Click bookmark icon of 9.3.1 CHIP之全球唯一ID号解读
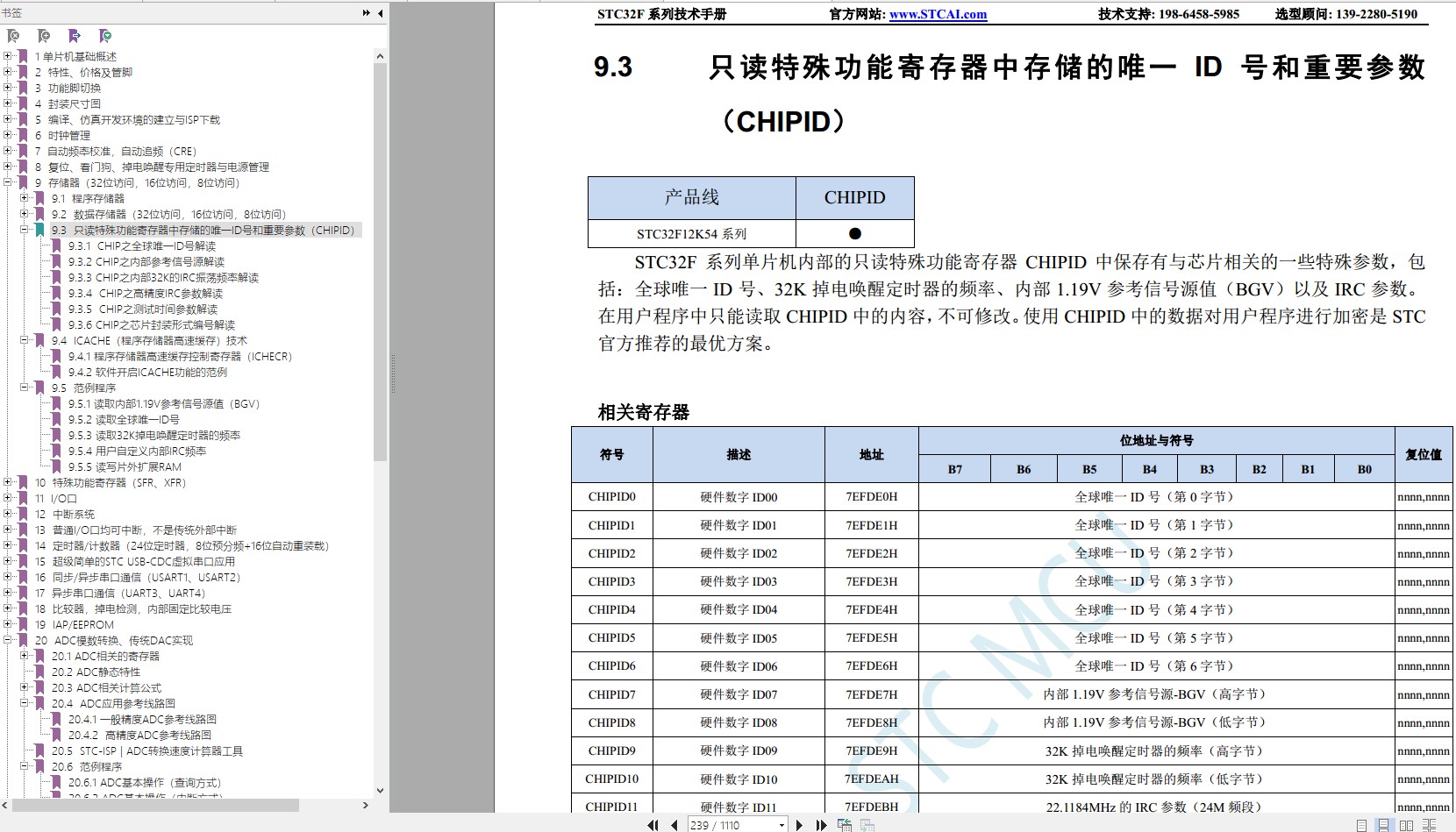This screenshot has height=832, width=1456. (57, 246)
